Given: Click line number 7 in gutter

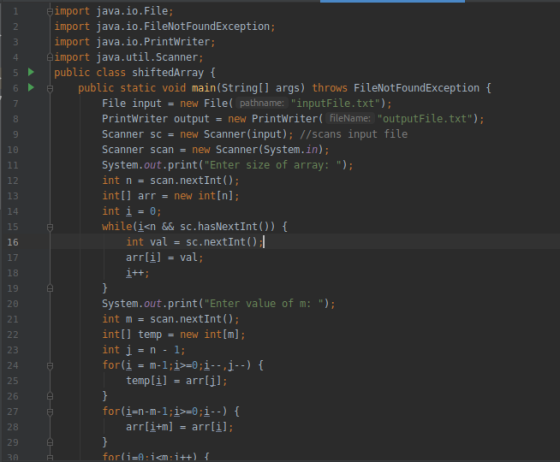Looking at the screenshot, I should [15, 104].
